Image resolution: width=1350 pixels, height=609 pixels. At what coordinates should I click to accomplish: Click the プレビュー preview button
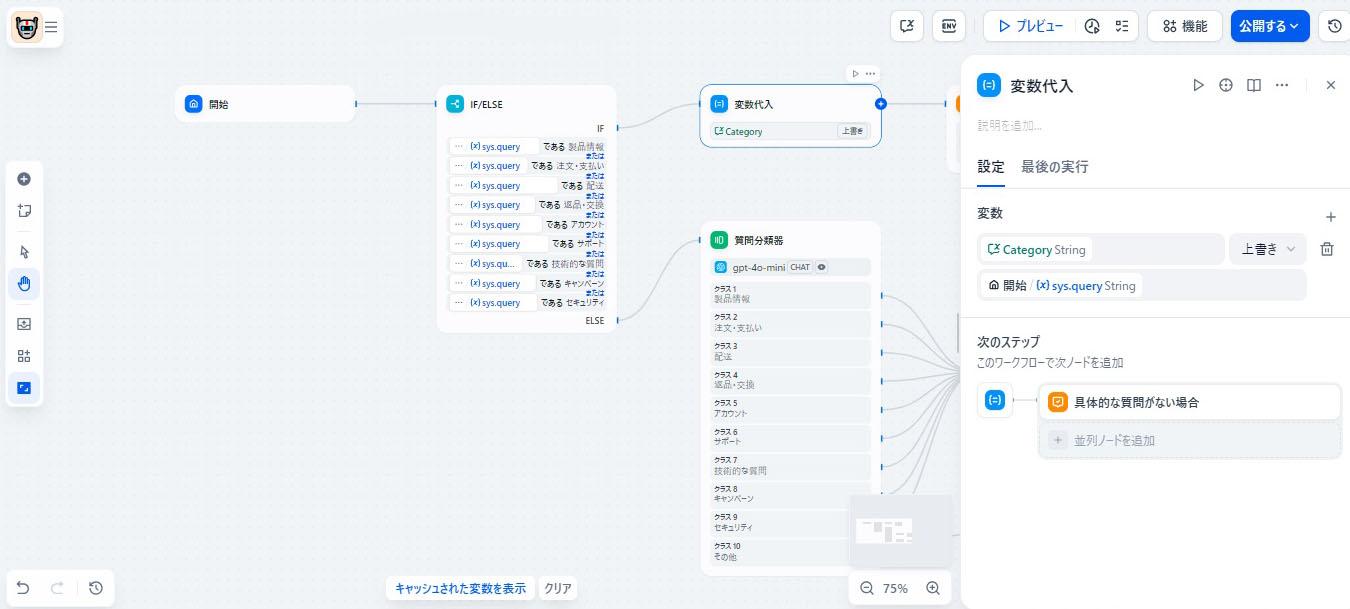tap(1029, 26)
